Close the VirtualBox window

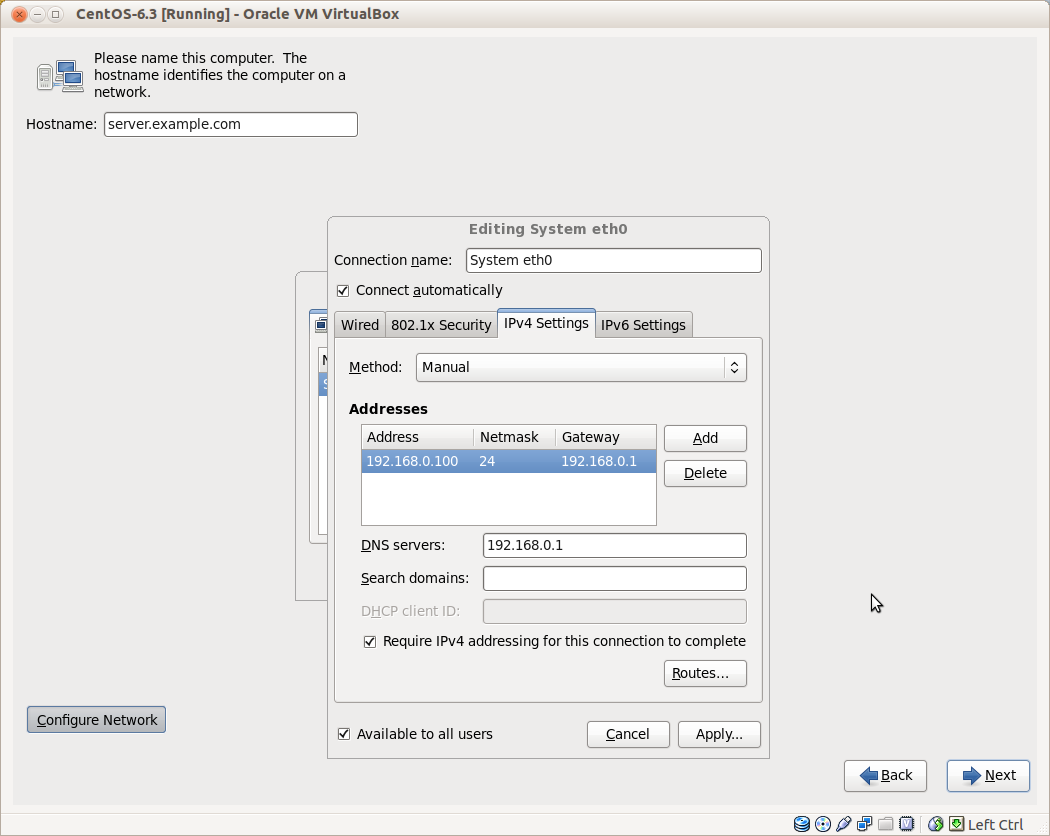coord(19,14)
